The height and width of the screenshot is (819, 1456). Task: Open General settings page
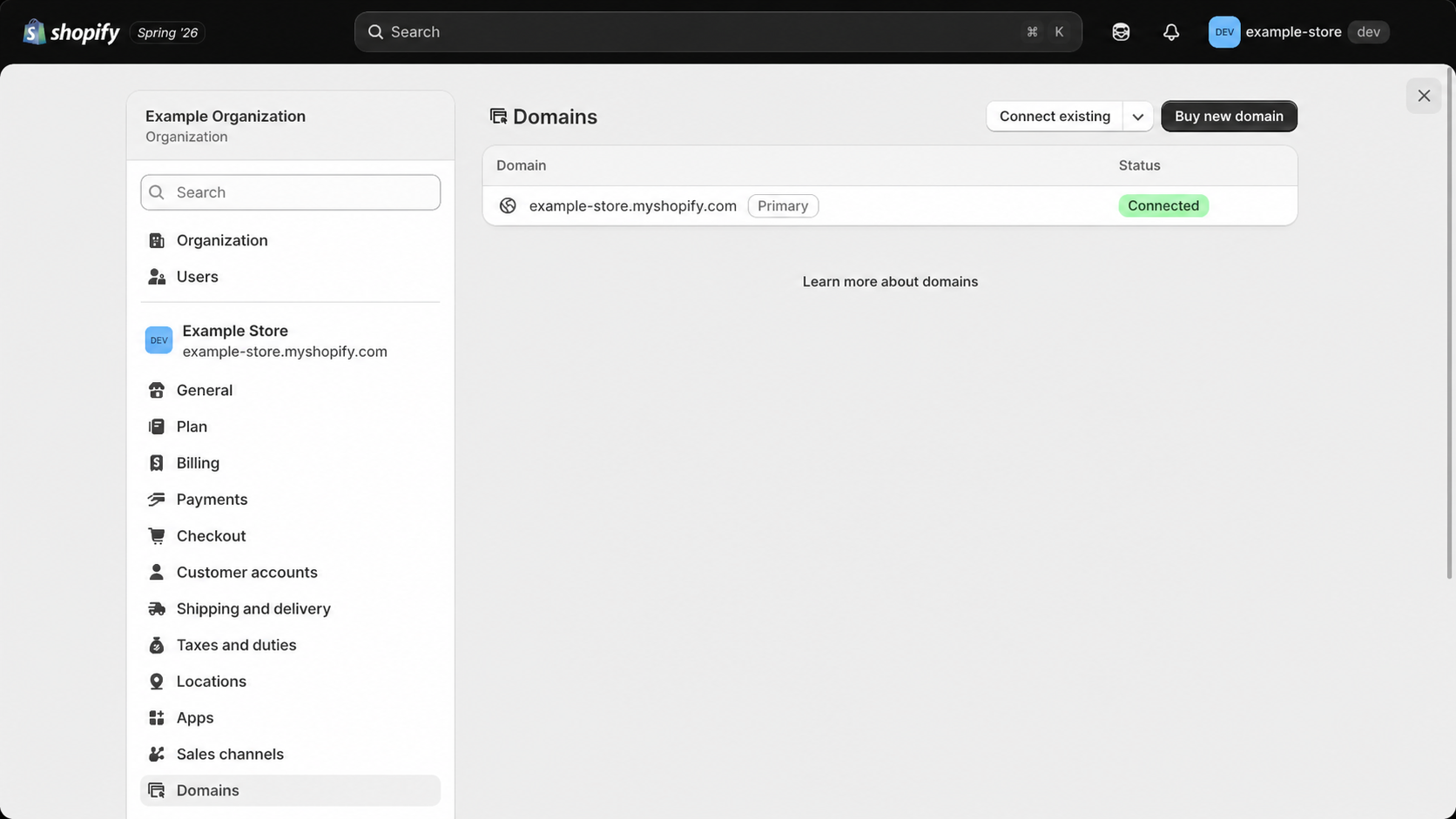pos(290,390)
